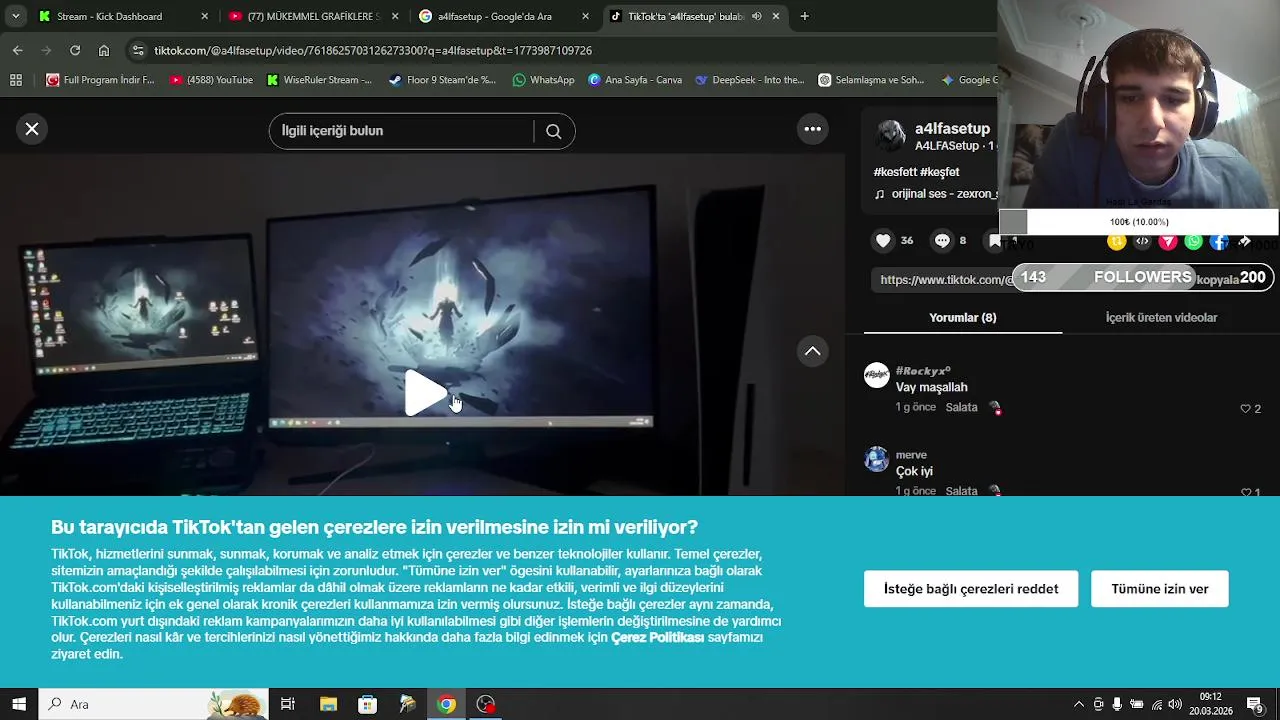
Task: Mute the TikTok tab via speaker icon
Action: (x=756, y=16)
